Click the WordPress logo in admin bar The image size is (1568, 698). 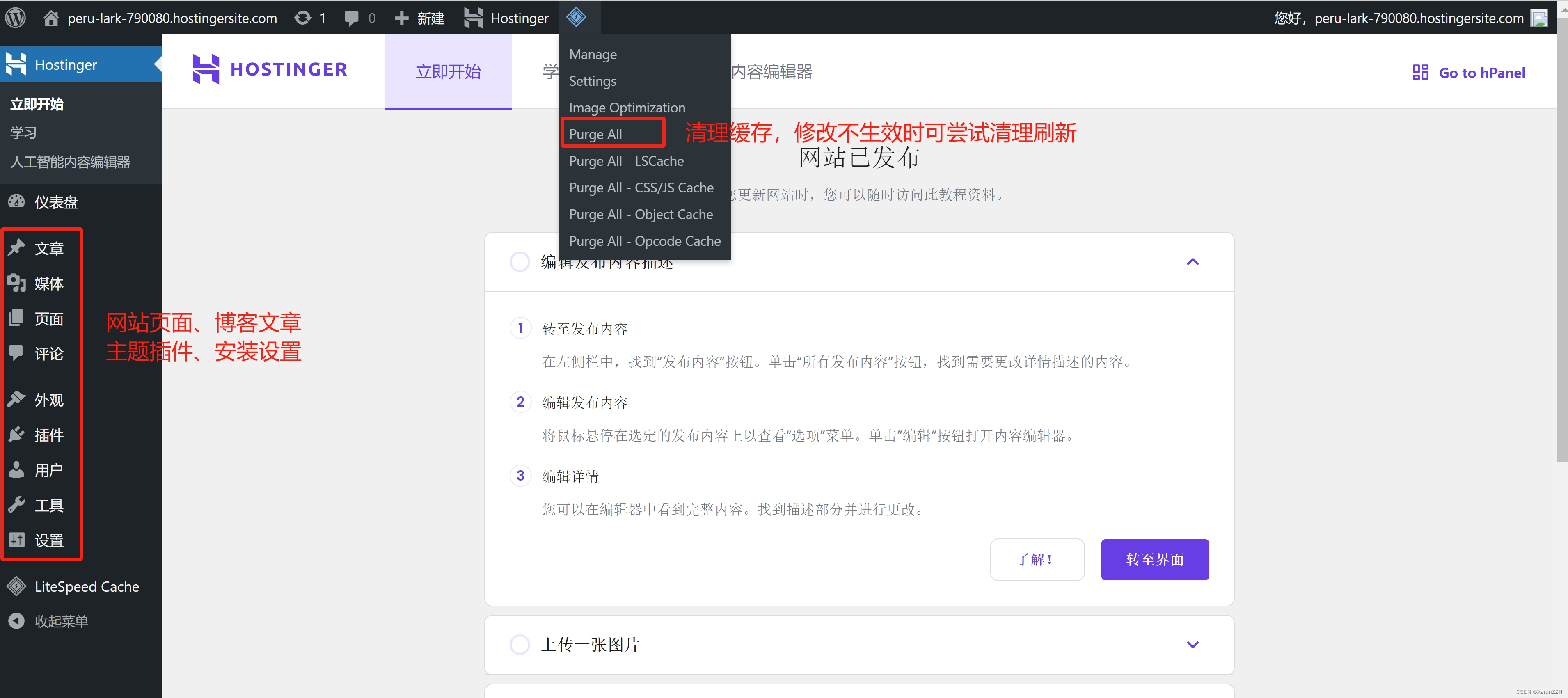(16, 18)
